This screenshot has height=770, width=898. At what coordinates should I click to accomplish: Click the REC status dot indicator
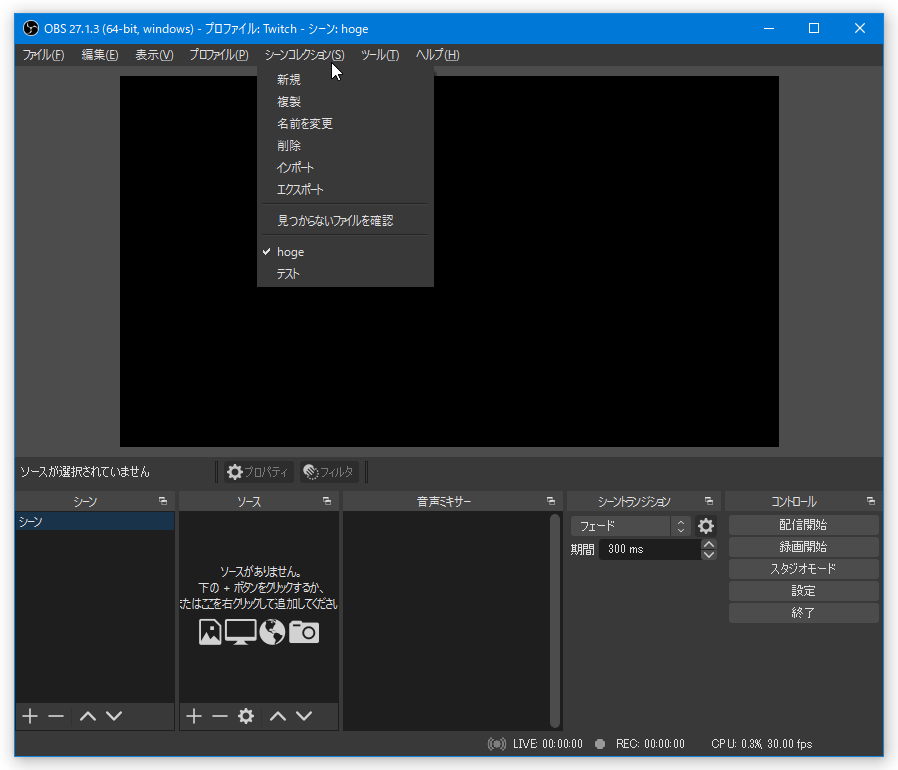click(600, 744)
